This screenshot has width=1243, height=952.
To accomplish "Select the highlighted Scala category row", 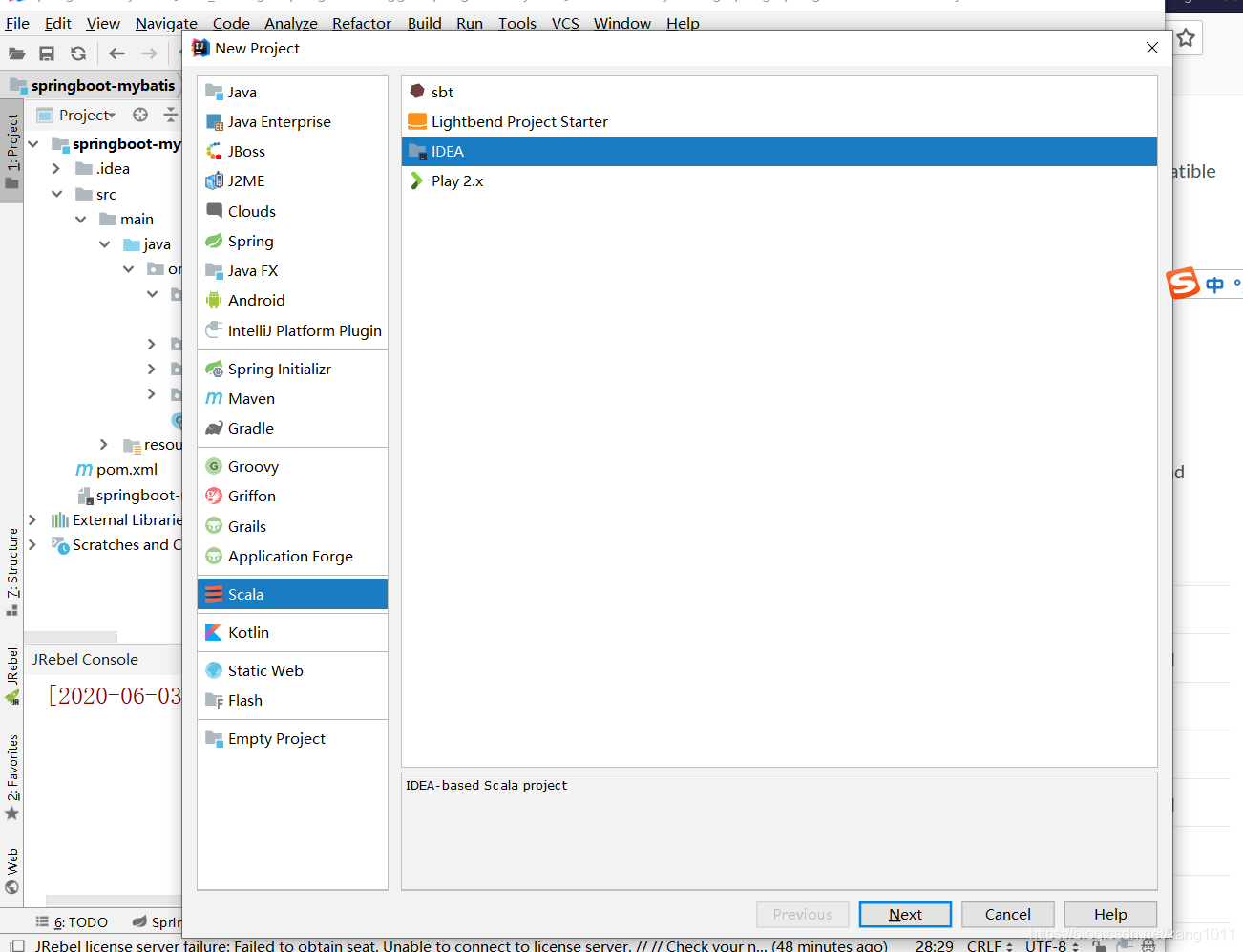I will pyautogui.click(x=292, y=594).
